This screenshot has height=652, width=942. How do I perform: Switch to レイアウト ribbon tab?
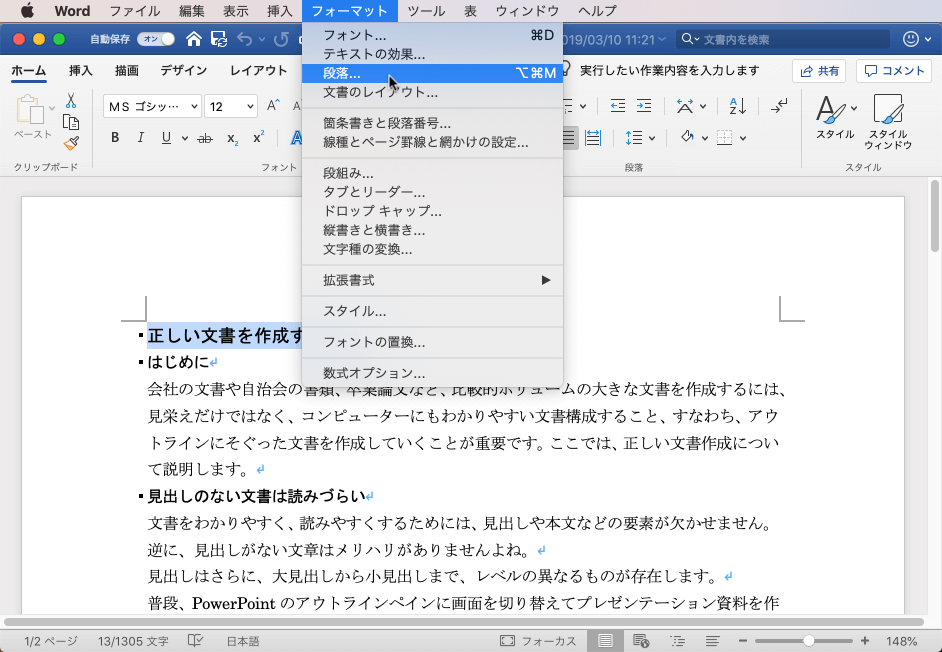[x=258, y=71]
